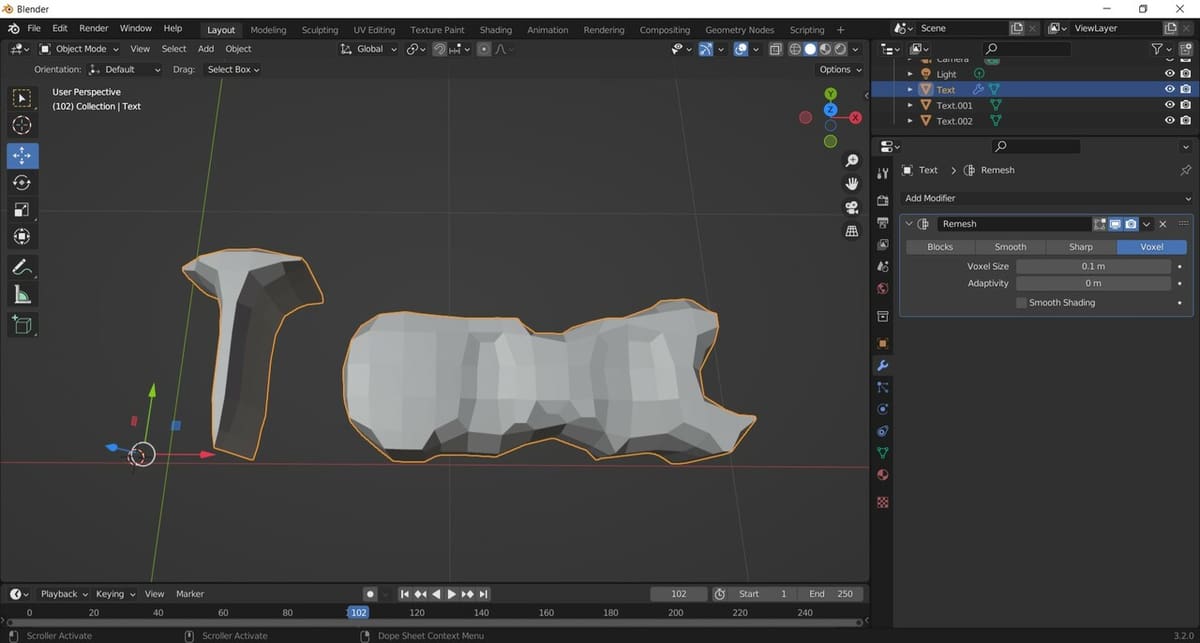Open the Render menu

(93, 28)
